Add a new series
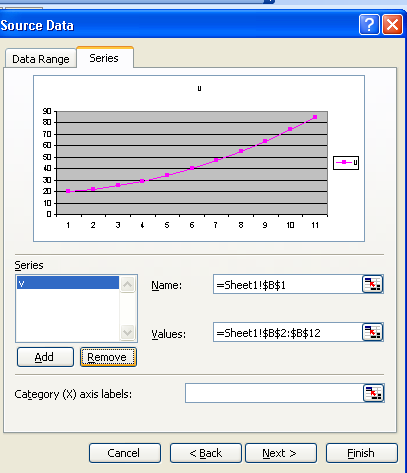This screenshot has width=407, height=473. tap(45, 357)
